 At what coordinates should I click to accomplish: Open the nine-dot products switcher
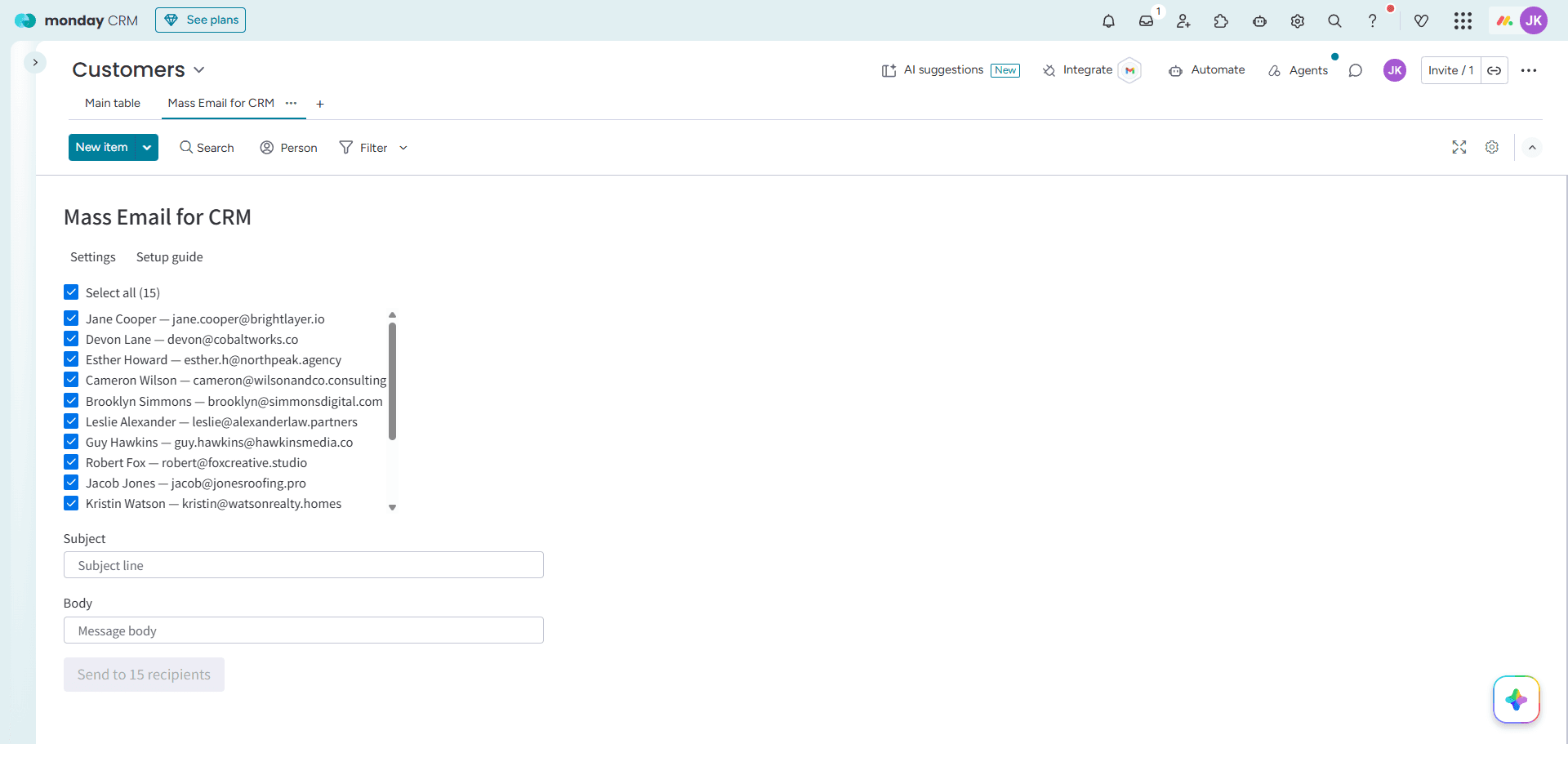[1463, 21]
